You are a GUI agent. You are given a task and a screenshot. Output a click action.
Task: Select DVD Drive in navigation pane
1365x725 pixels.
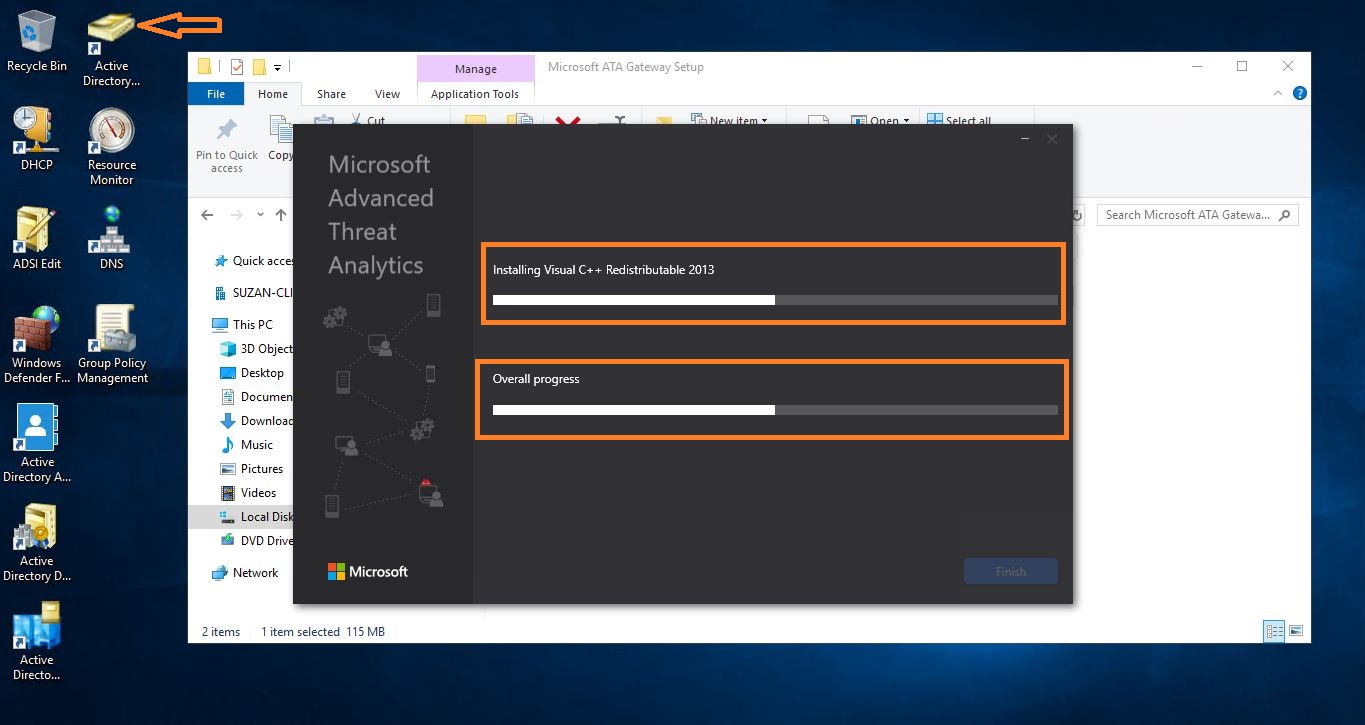(256, 541)
